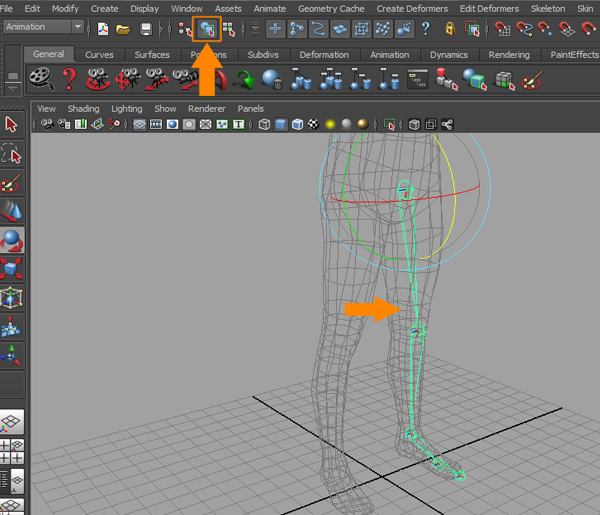Click the New Scene icon
Image resolution: width=600 pixels, height=515 pixels.
pos(103,29)
